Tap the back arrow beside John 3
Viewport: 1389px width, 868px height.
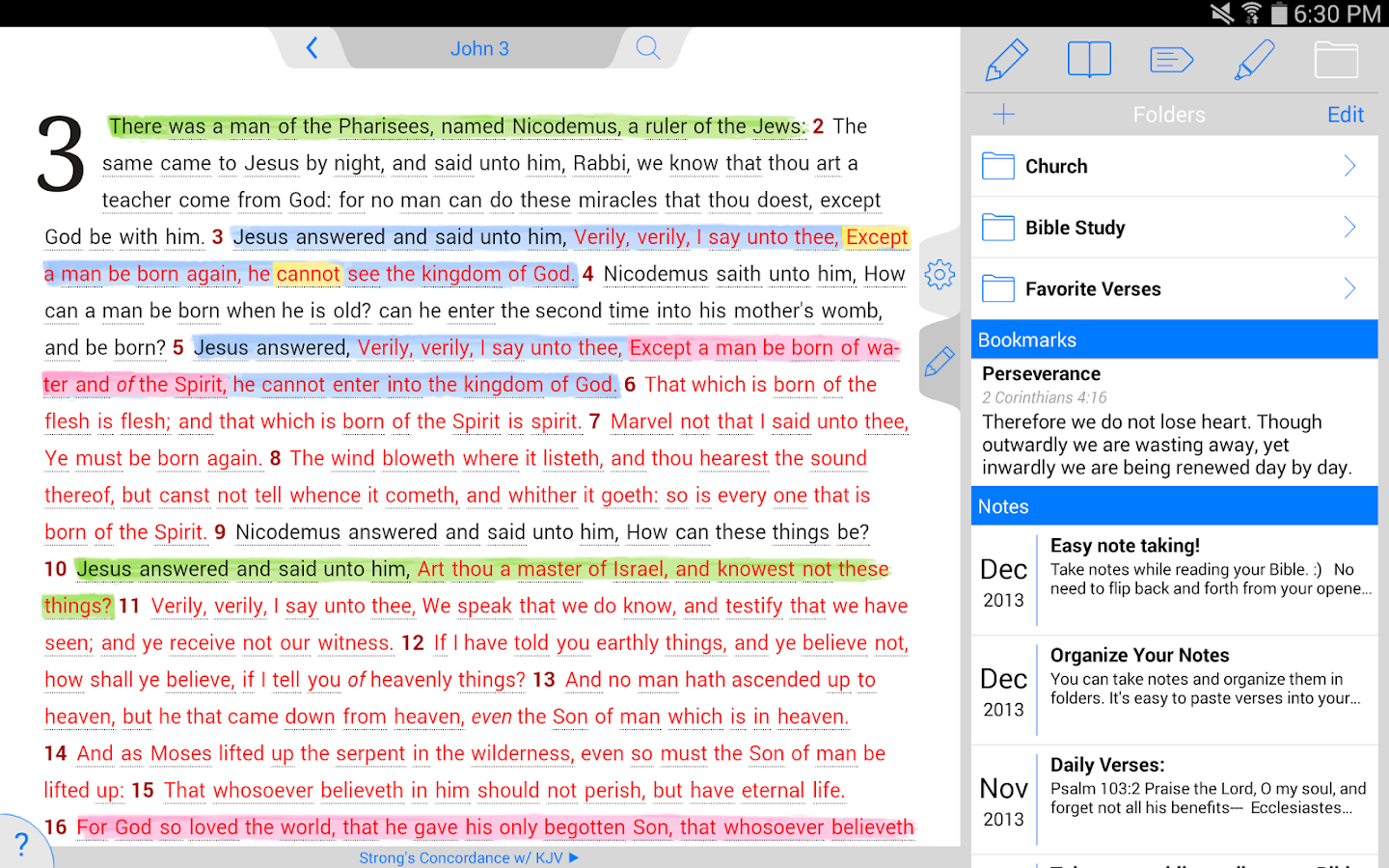click(x=312, y=48)
